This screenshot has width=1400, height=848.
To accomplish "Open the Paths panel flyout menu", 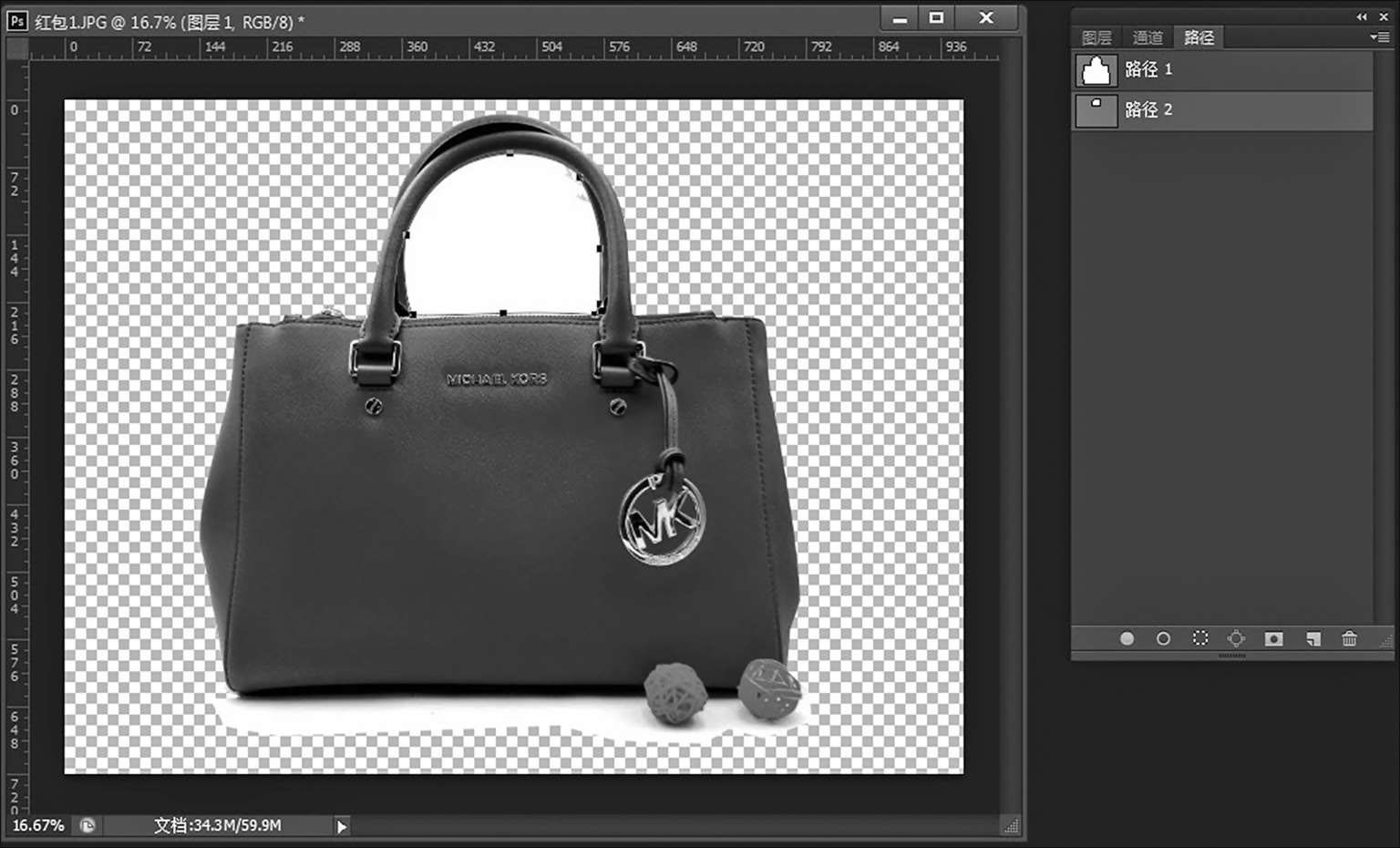I will pos(1379,37).
